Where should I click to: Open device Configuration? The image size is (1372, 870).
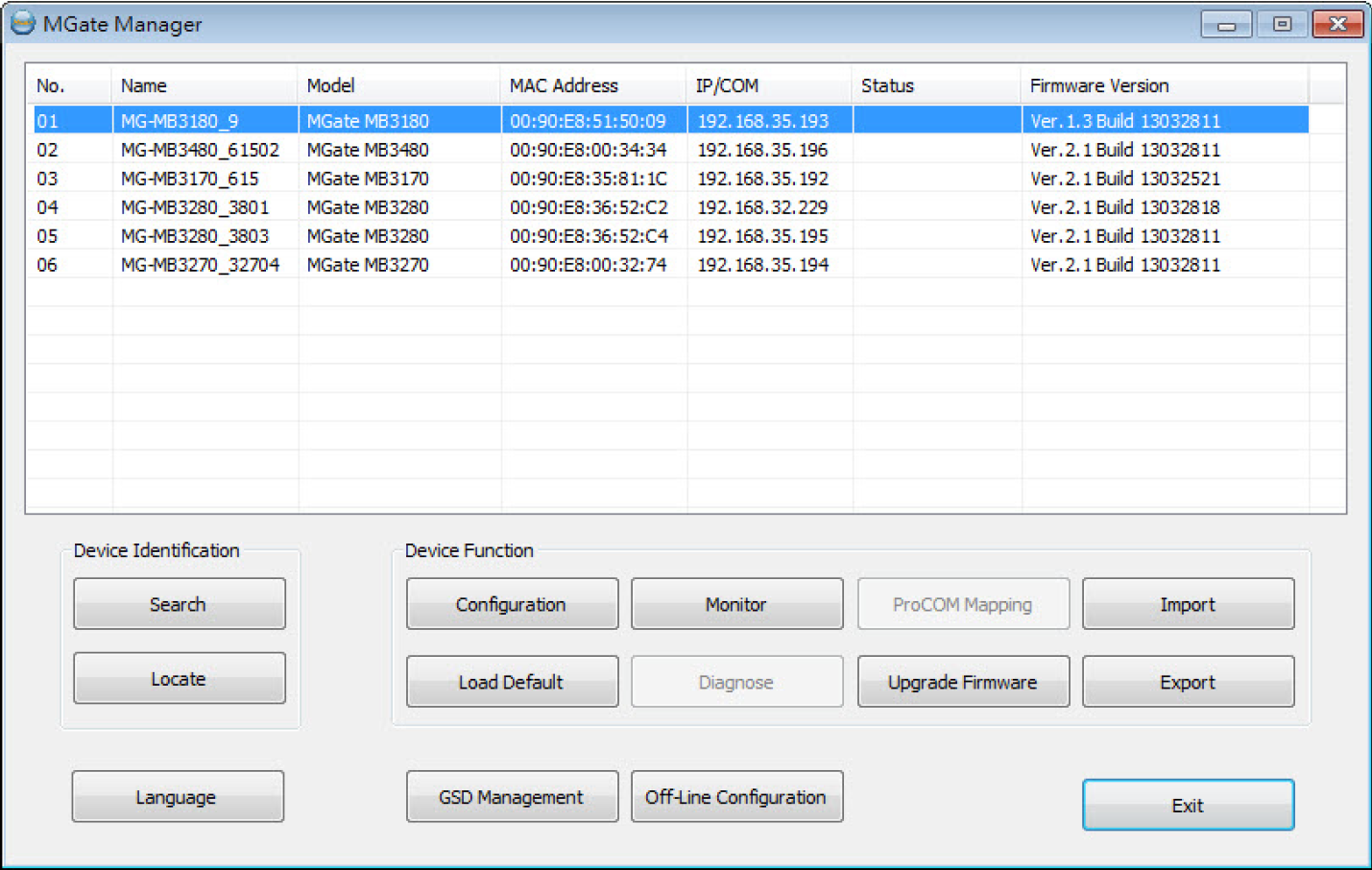(x=512, y=604)
